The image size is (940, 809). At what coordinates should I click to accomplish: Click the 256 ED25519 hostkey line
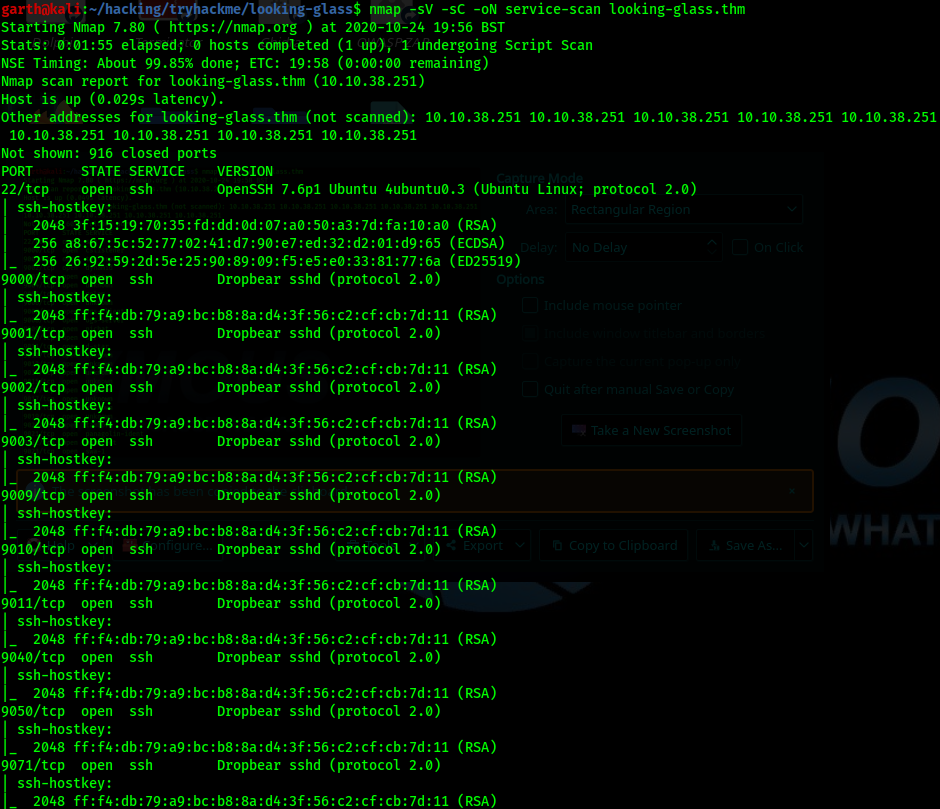(277, 261)
